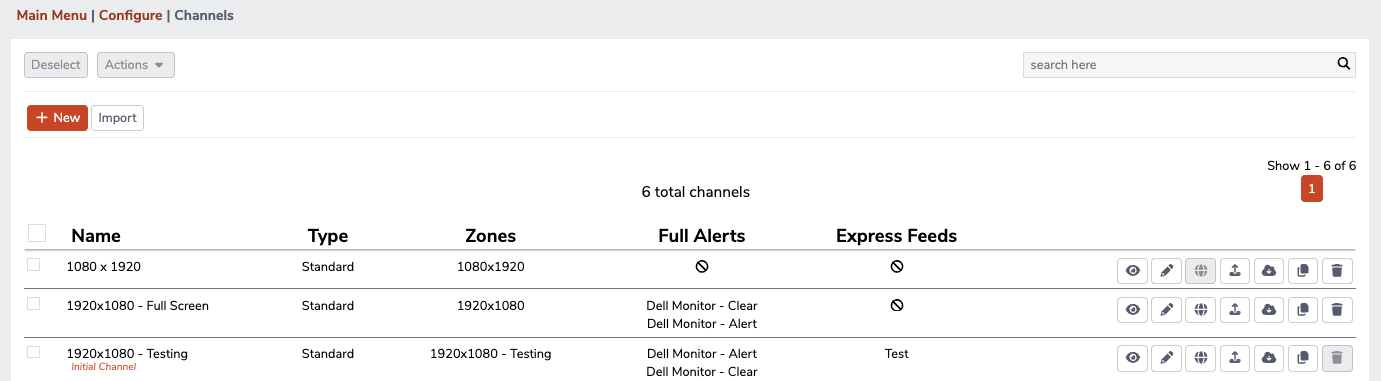Viewport: 1381px width, 381px height.
Task: Create a New channel
Action: point(57,118)
